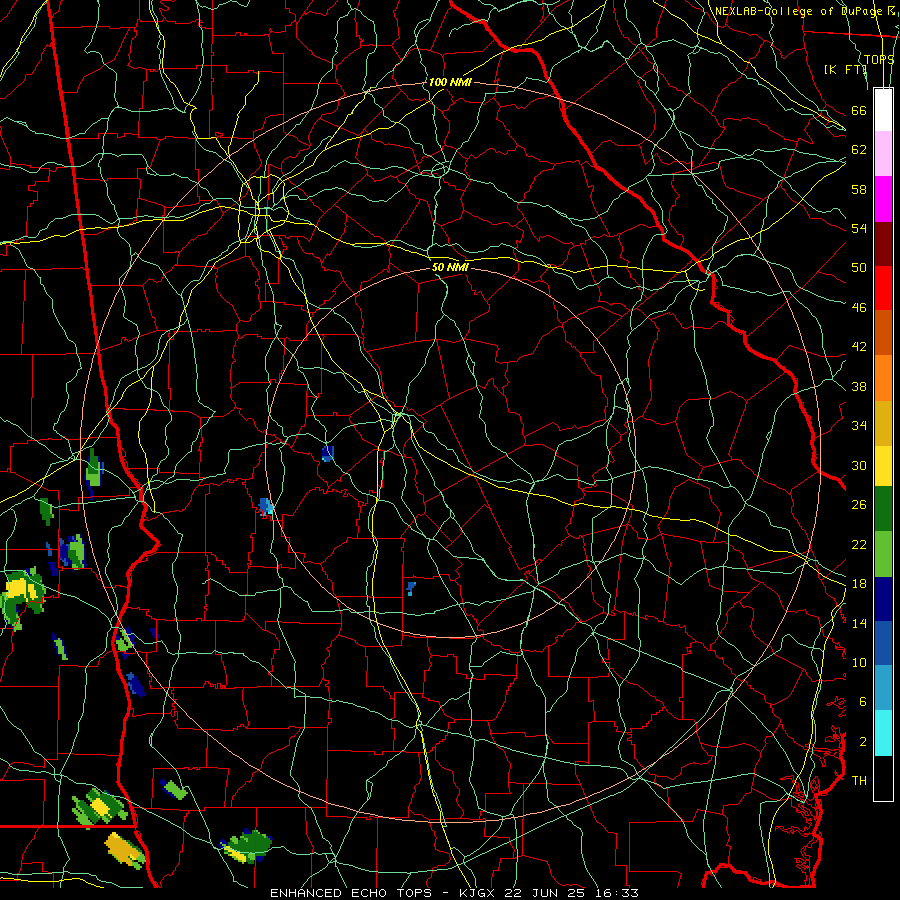Screen dimensions: 900x900
Task: Pick the cyan legend swatch
Action: point(883,732)
